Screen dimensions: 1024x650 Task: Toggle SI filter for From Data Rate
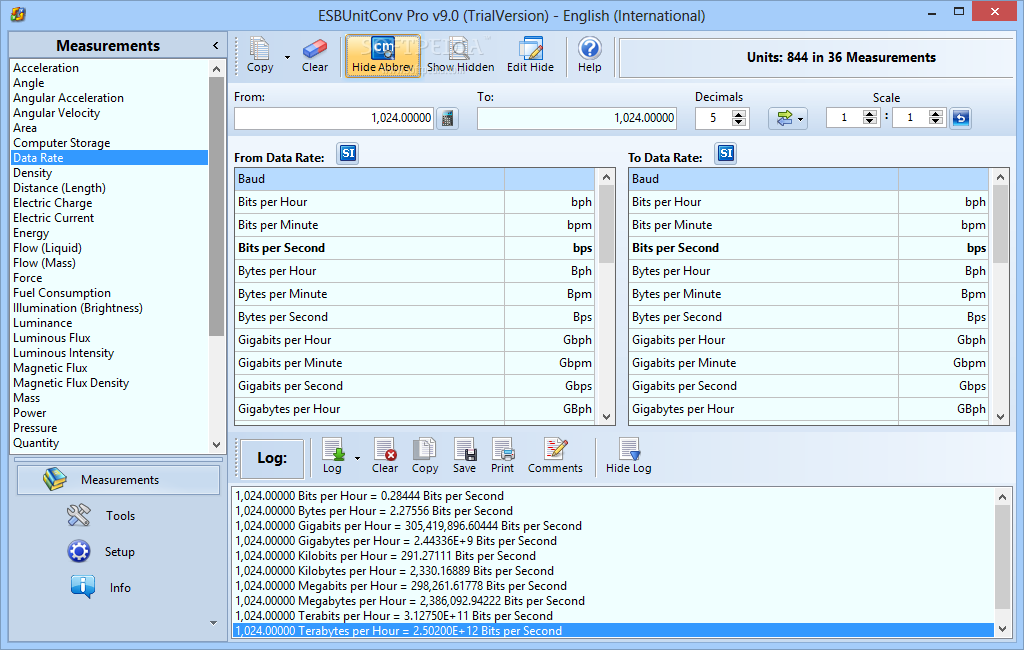[x=347, y=154]
